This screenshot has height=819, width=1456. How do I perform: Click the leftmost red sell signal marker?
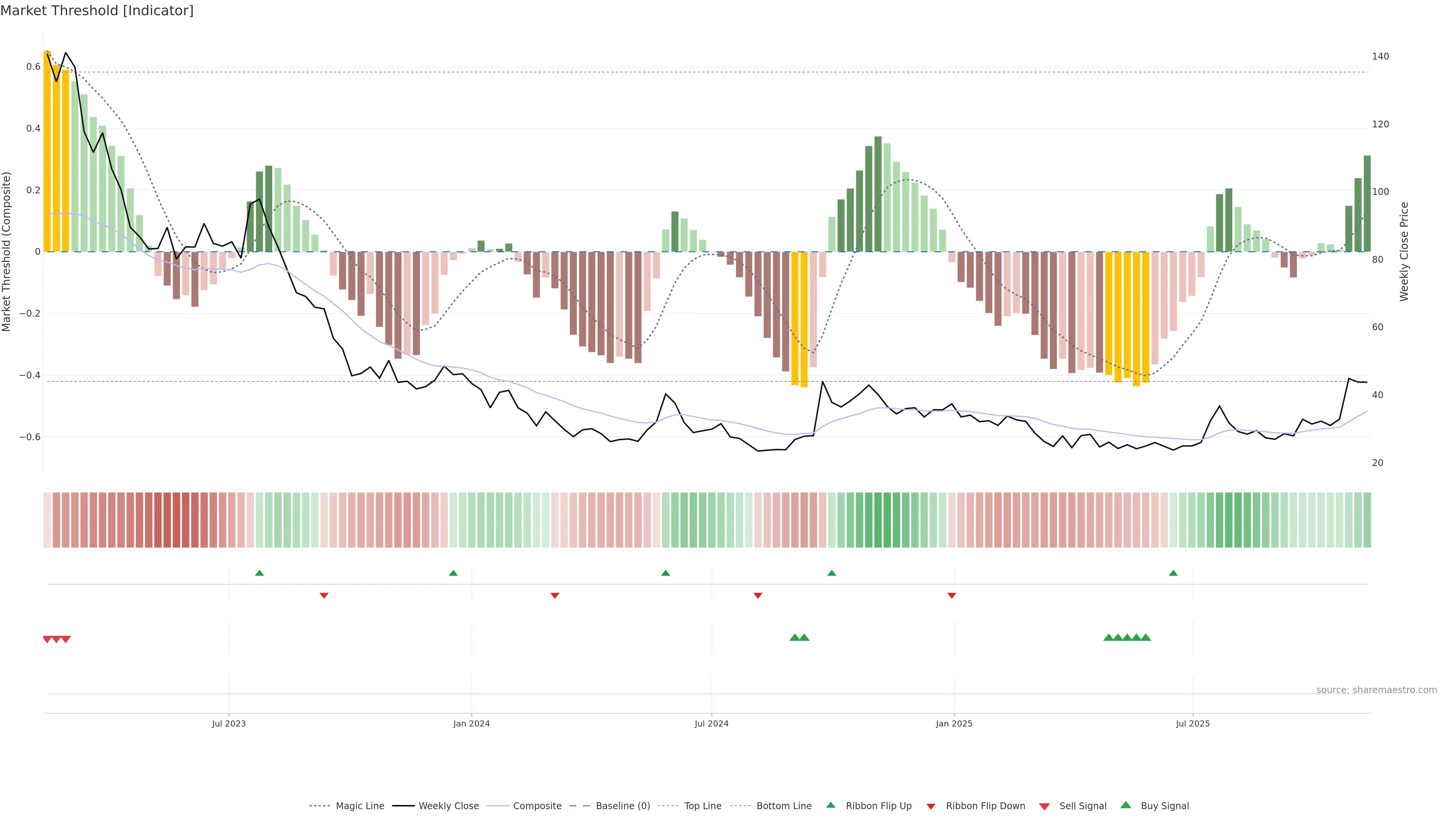coord(47,639)
